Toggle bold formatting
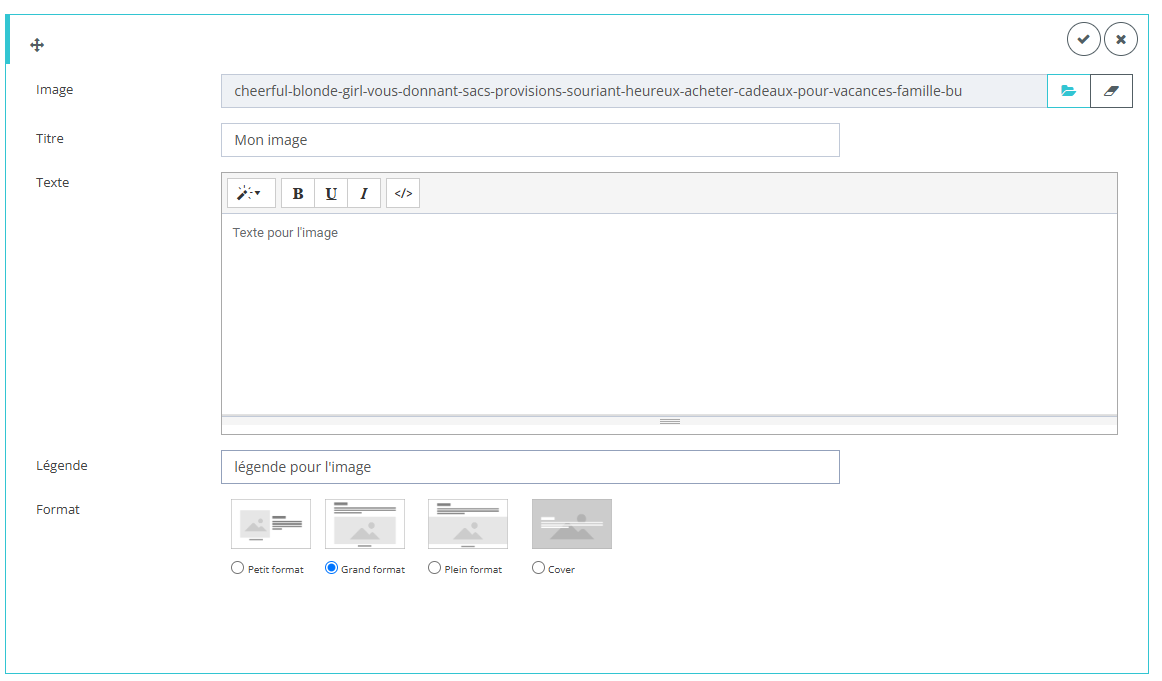1162x681 pixels. pyautogui.click(x=298, y=193)
